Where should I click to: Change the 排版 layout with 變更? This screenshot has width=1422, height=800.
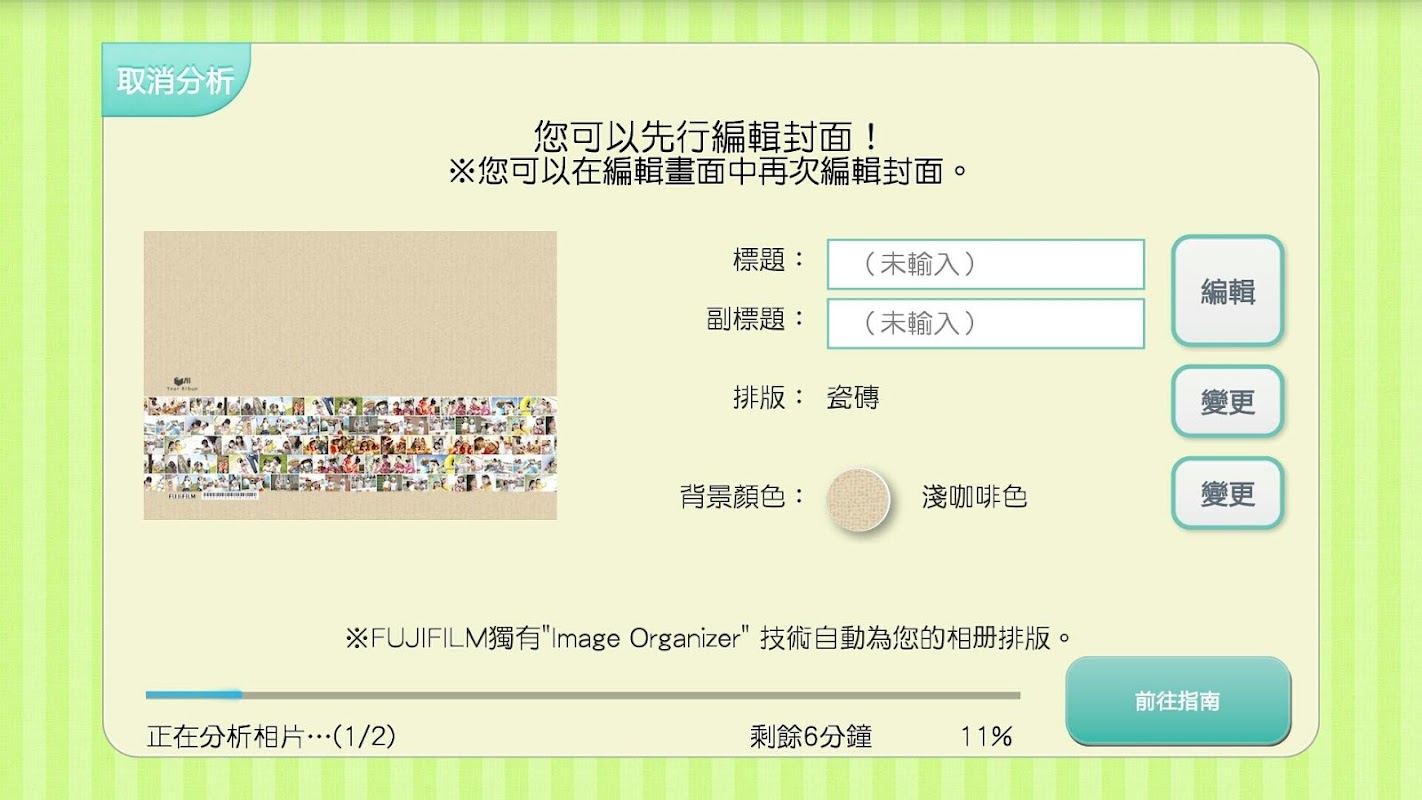coord(1227,401)
